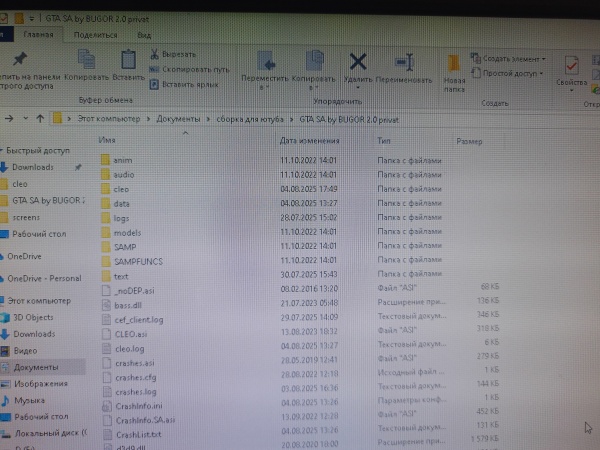This screenshot has width=600, height=450.
Task: Open cleo in quick access sidebar
Action: pos(20,184)
